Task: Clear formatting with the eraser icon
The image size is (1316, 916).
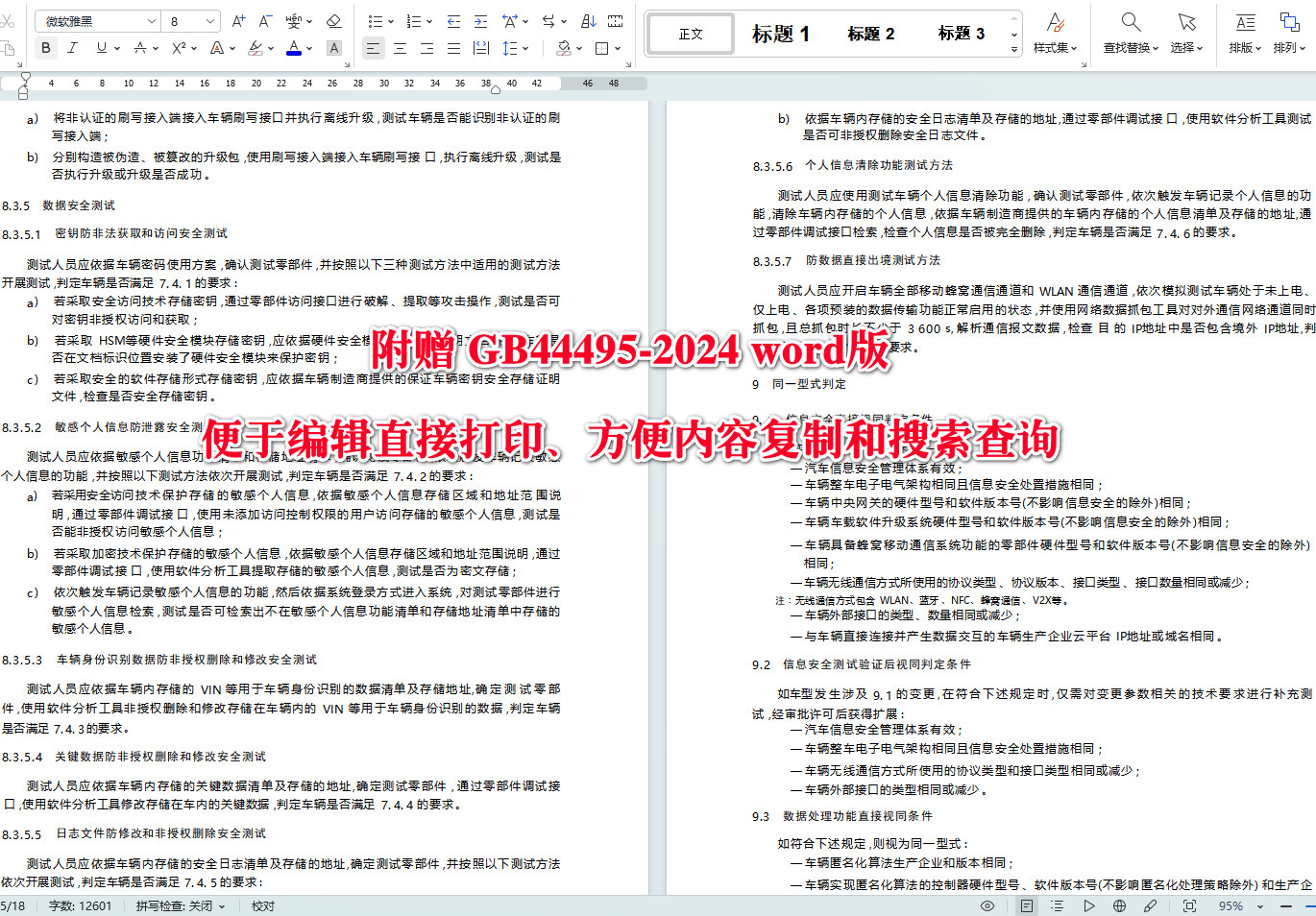Action: pos(333,21)
